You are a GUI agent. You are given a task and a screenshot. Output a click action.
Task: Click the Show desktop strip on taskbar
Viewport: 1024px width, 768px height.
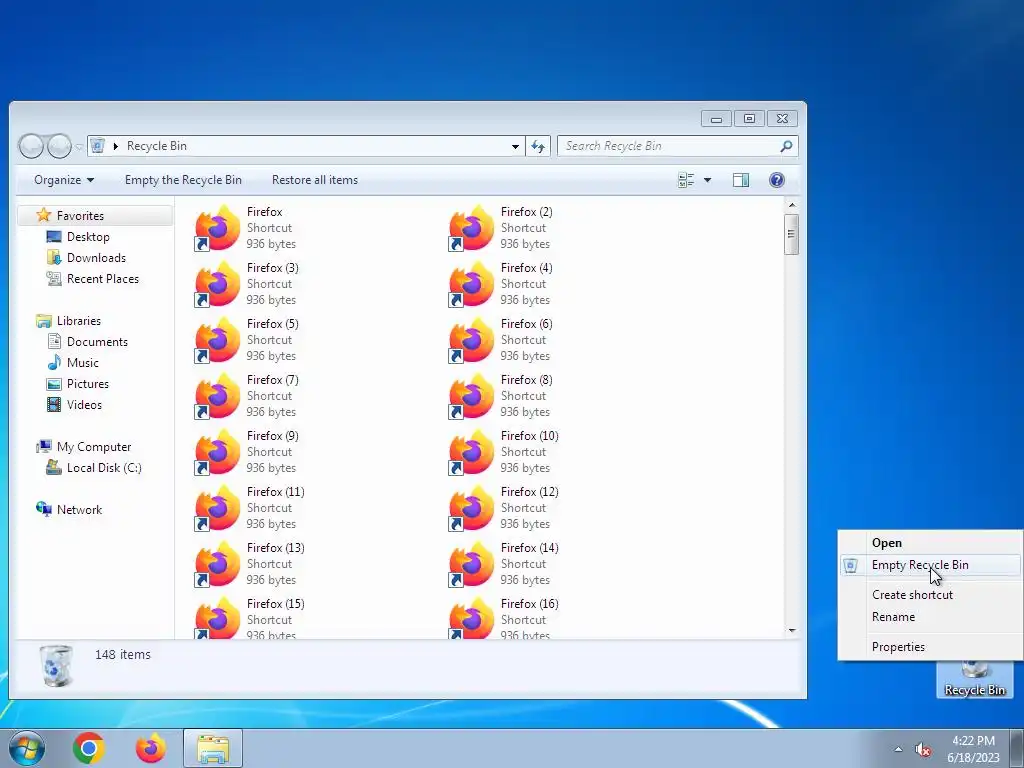(x=1018, y=748)
